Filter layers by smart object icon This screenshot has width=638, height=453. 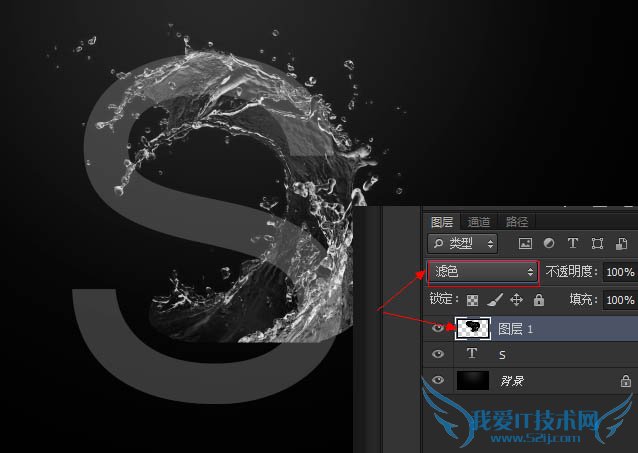click(621, 244)
